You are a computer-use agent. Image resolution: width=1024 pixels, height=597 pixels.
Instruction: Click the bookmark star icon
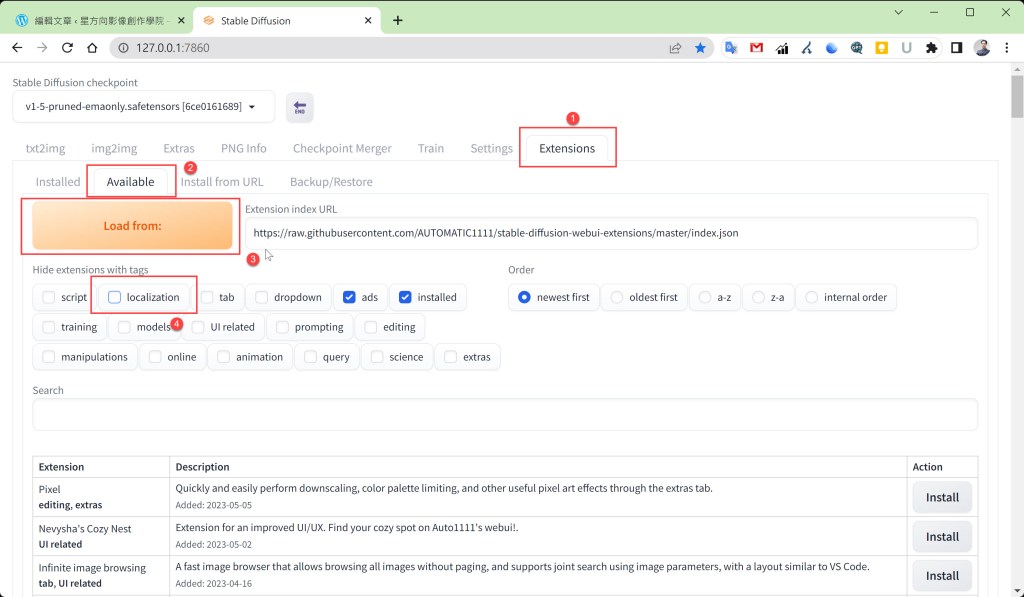click(700, 47)
